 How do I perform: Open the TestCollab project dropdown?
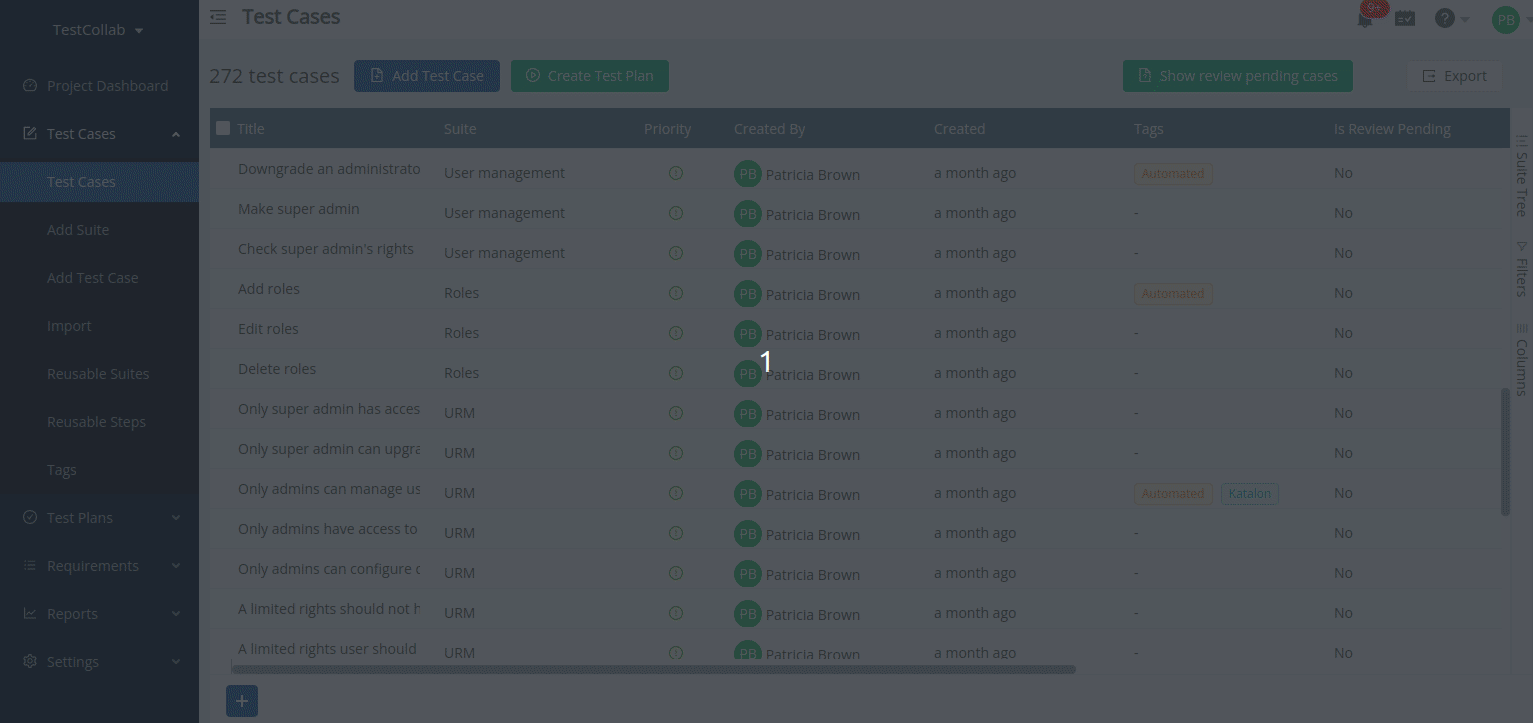click(x=98, y=30)
